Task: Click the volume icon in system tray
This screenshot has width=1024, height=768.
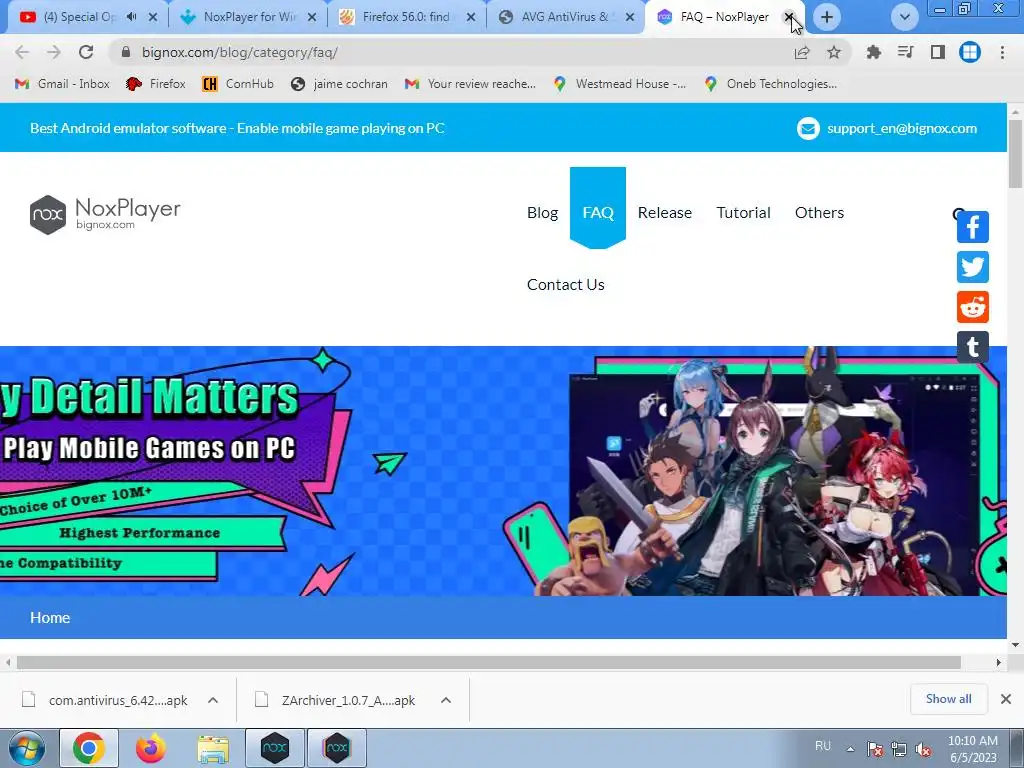Action: 923,750
